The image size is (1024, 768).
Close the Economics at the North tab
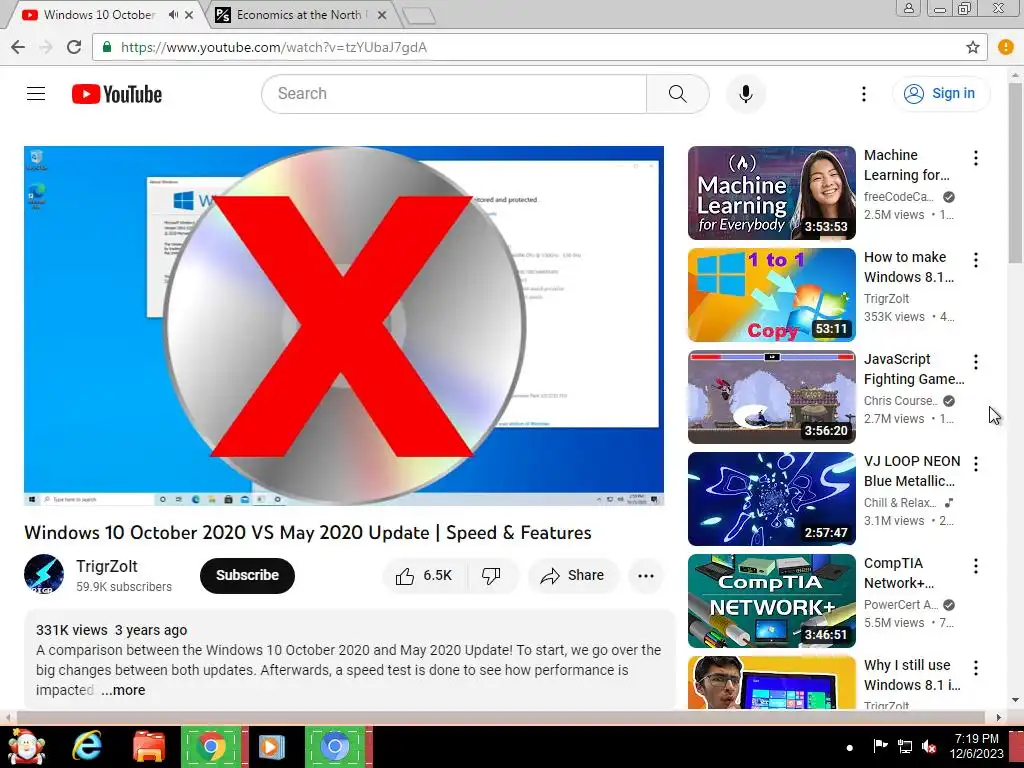point(383,14)
